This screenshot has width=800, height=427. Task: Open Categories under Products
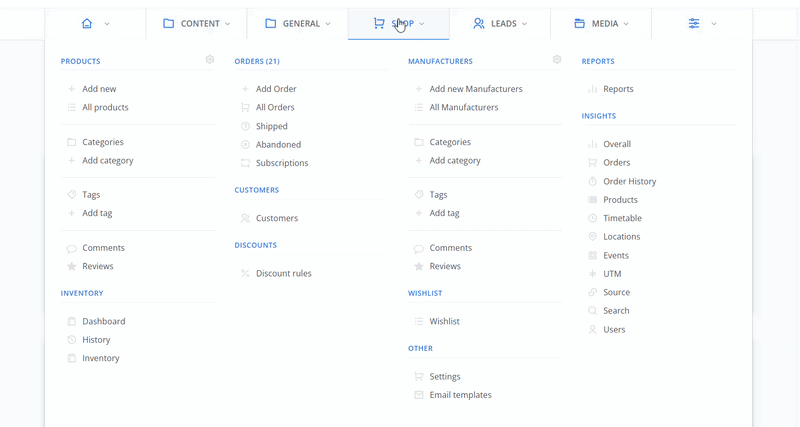click(103, 142)
